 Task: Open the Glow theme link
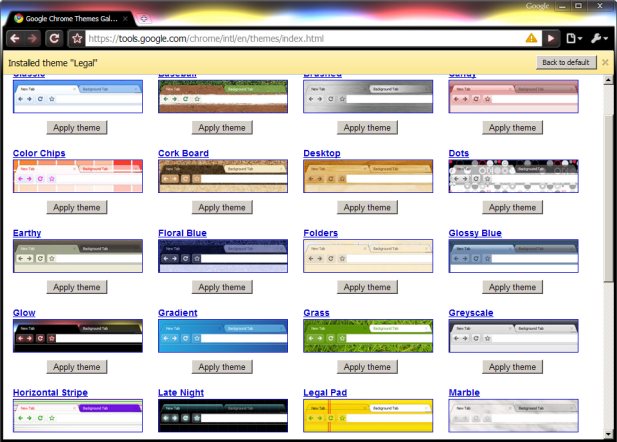(24, 313)
